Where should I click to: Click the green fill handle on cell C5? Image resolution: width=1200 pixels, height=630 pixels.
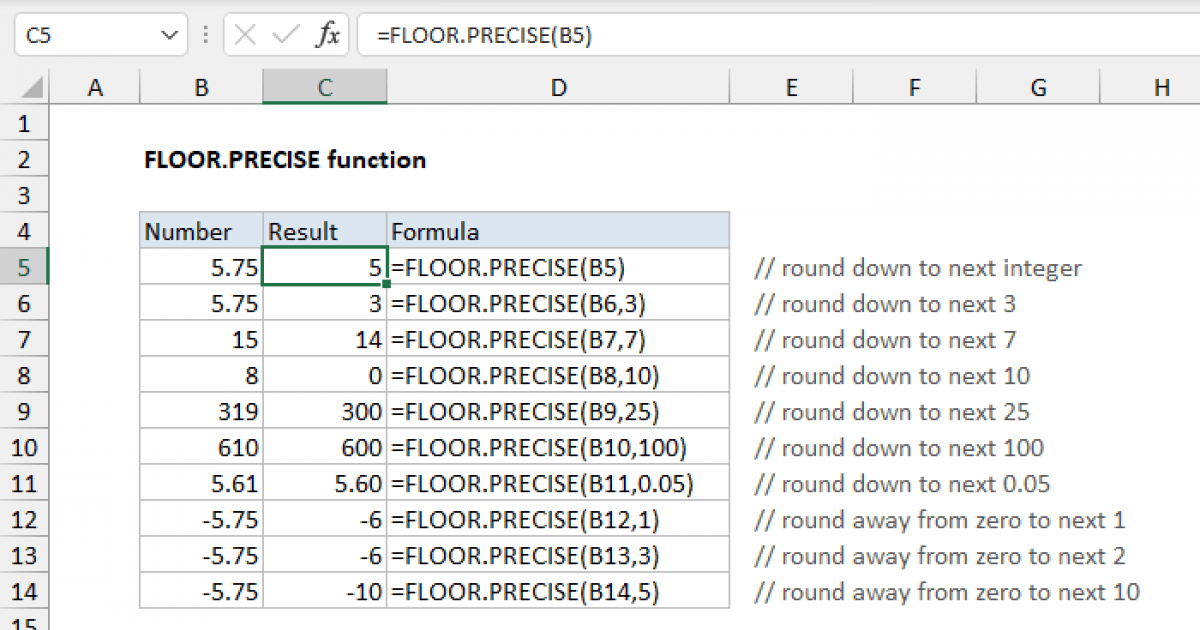(385, 283)
